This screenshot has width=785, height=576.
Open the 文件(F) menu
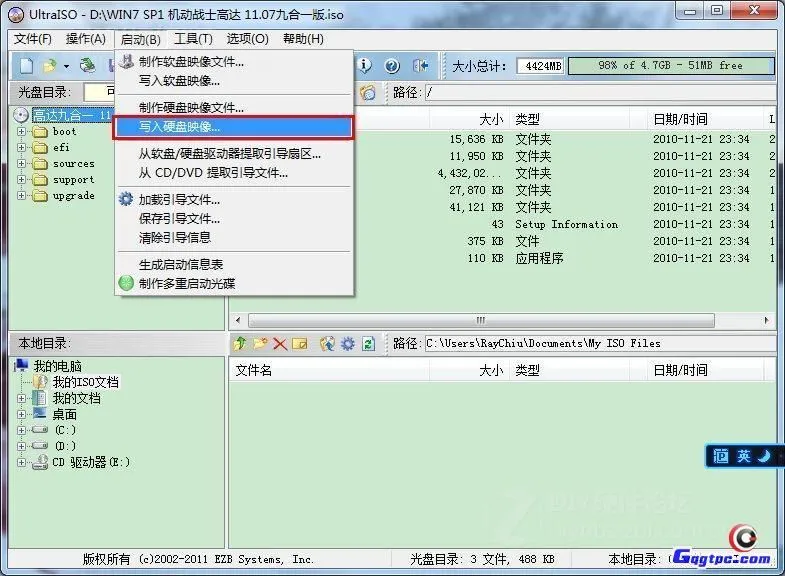click(x=33, y=39)
